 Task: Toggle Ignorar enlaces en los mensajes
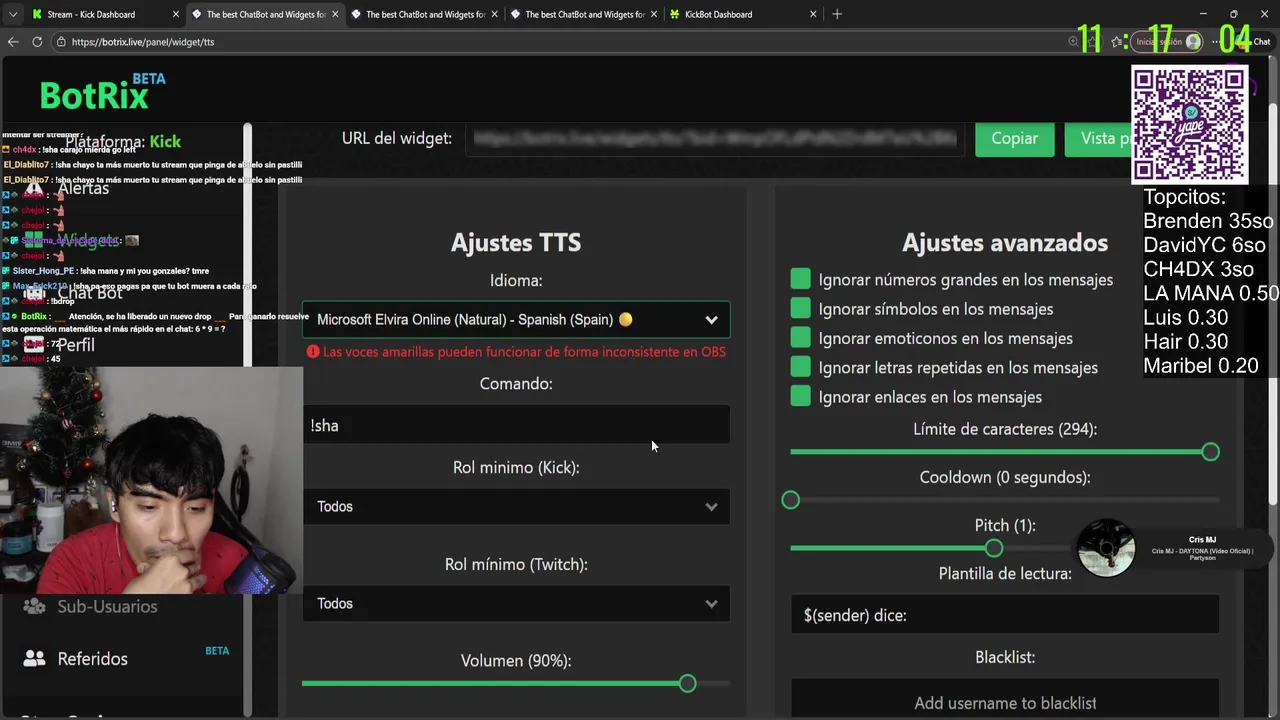pyautogui.click(x=800, y=396)
